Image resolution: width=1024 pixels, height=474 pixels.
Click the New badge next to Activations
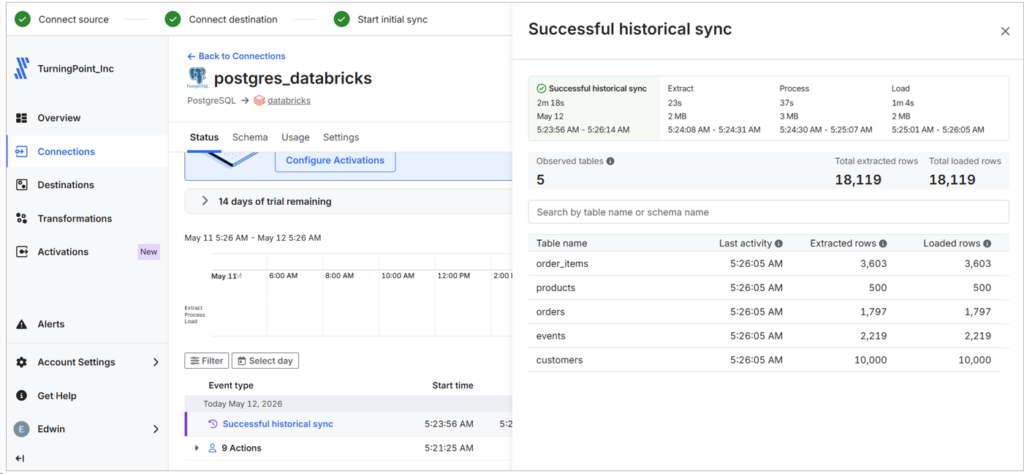[148, 252]
